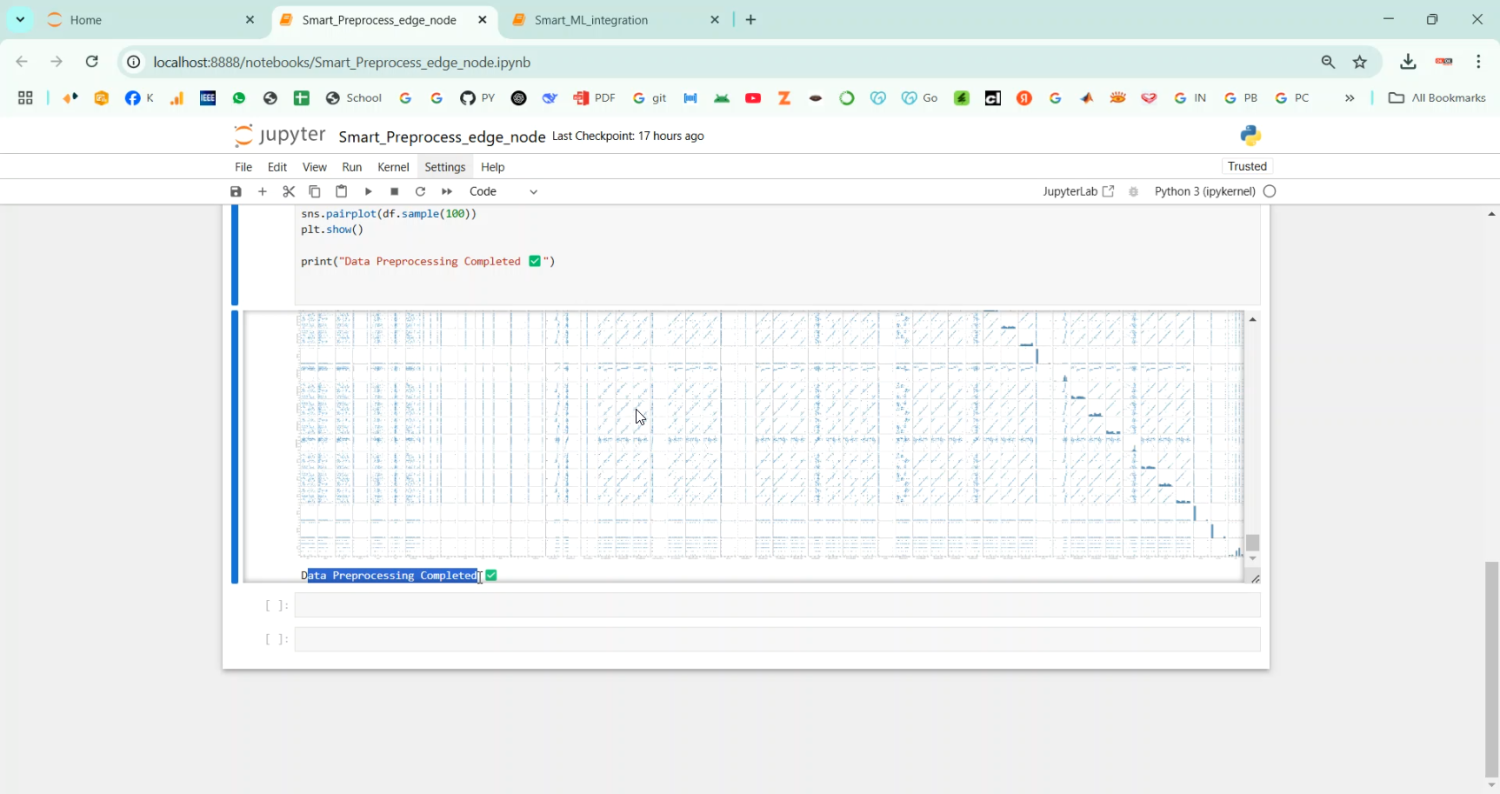1500x794 pixels.
Task: Open the Kernel menu
Action: point(393,167)
